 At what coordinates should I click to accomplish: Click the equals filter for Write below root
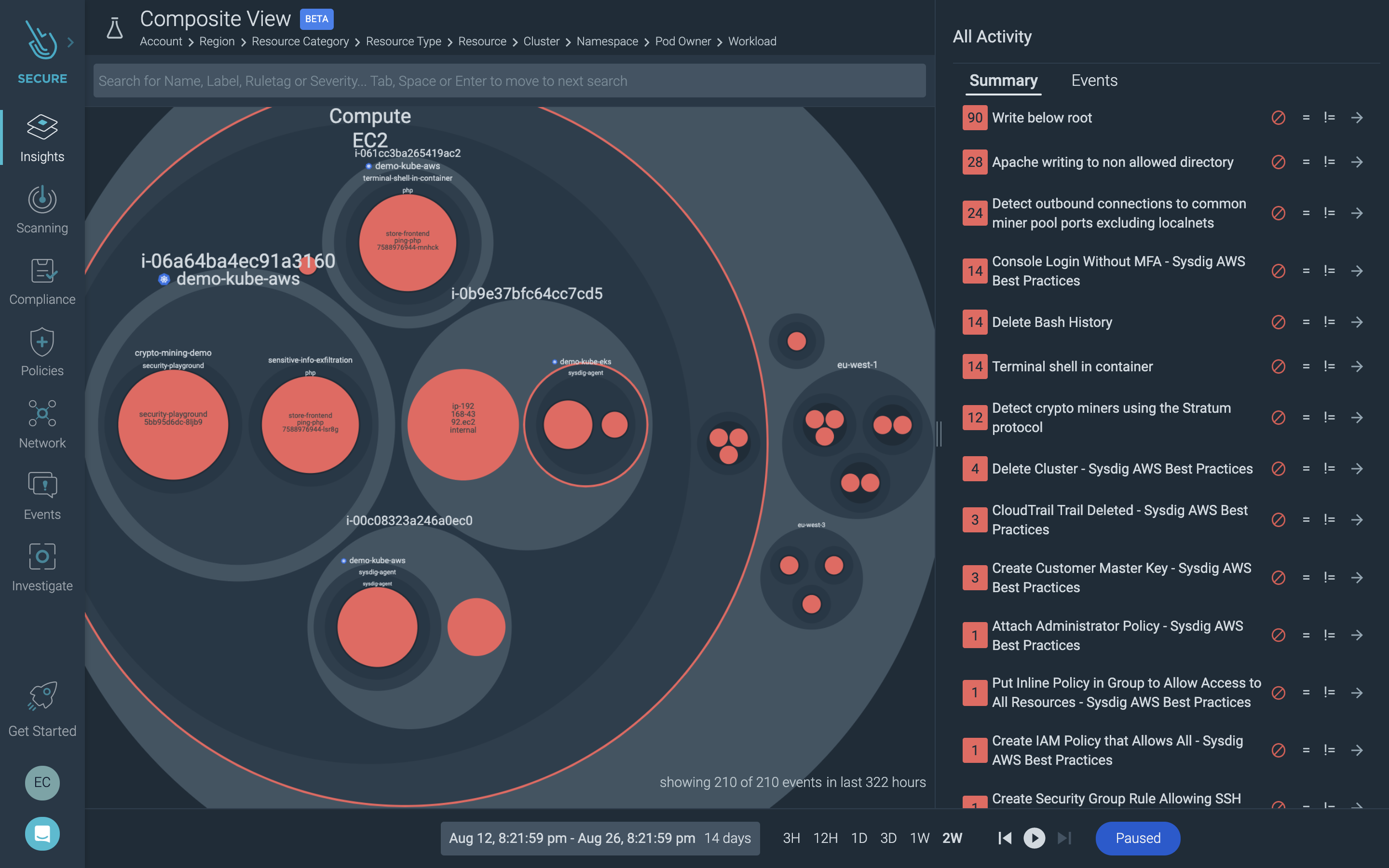(x=1306, y=118)
